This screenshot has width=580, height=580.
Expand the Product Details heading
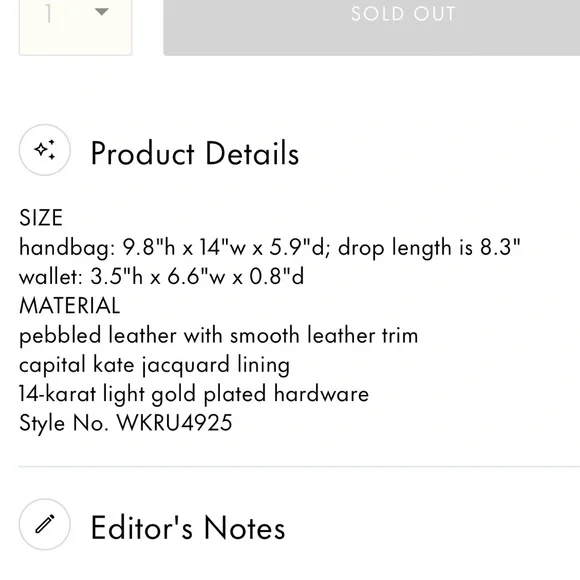(195, 153)
